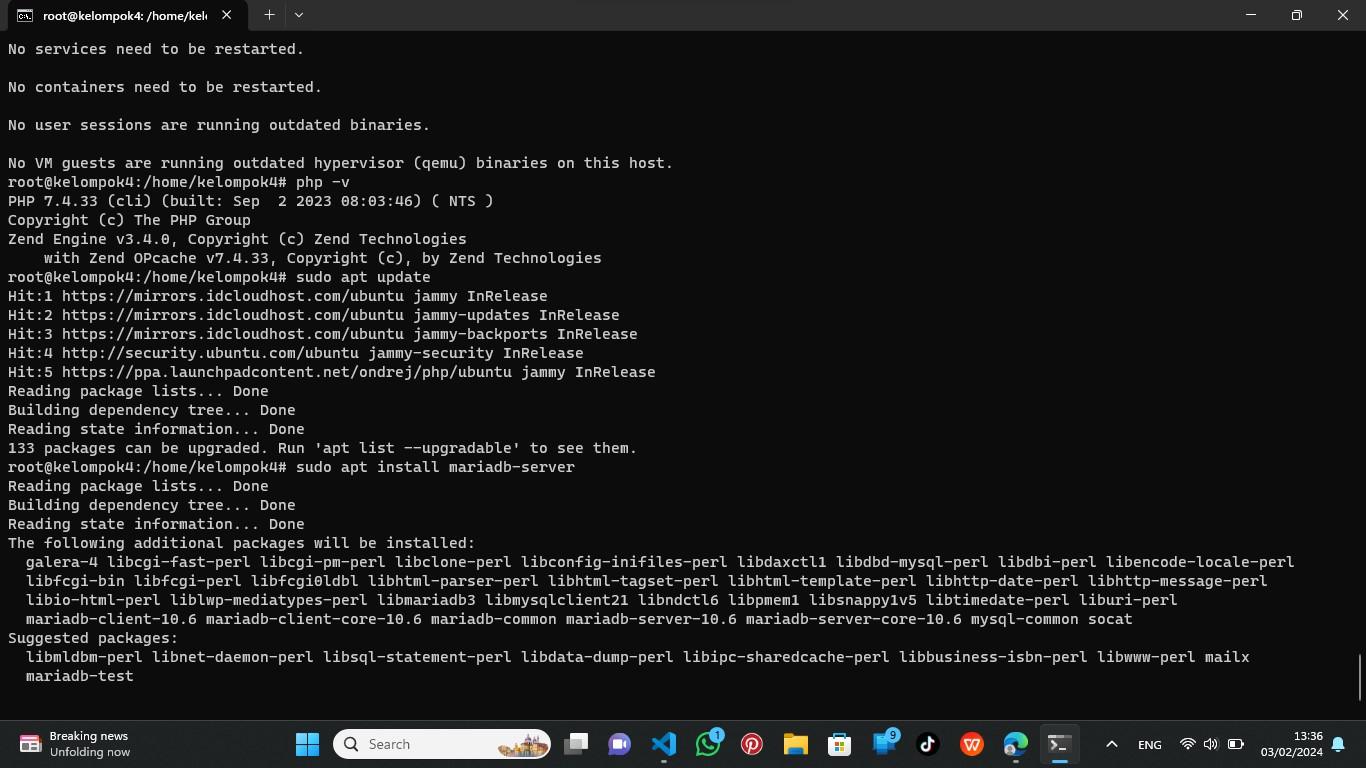Click the 'sudo apt update' command text

[363, 277]
